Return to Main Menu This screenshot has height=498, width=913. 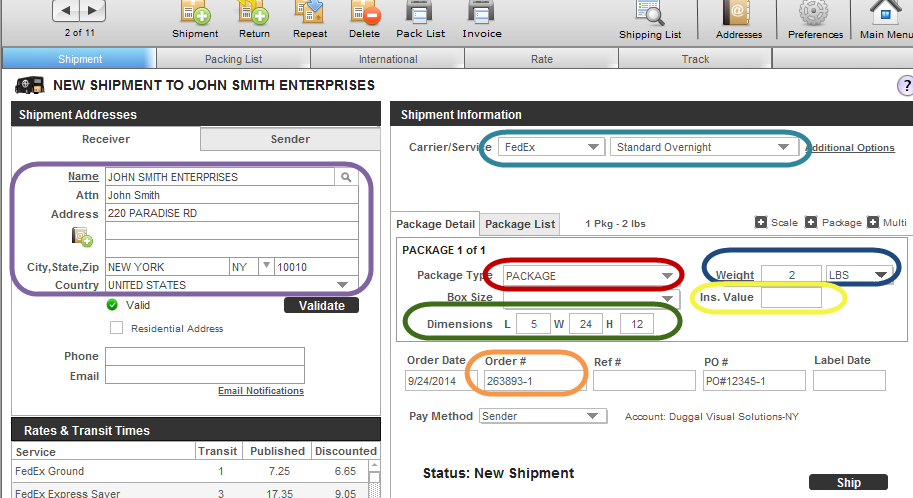[x=886, y=20]
